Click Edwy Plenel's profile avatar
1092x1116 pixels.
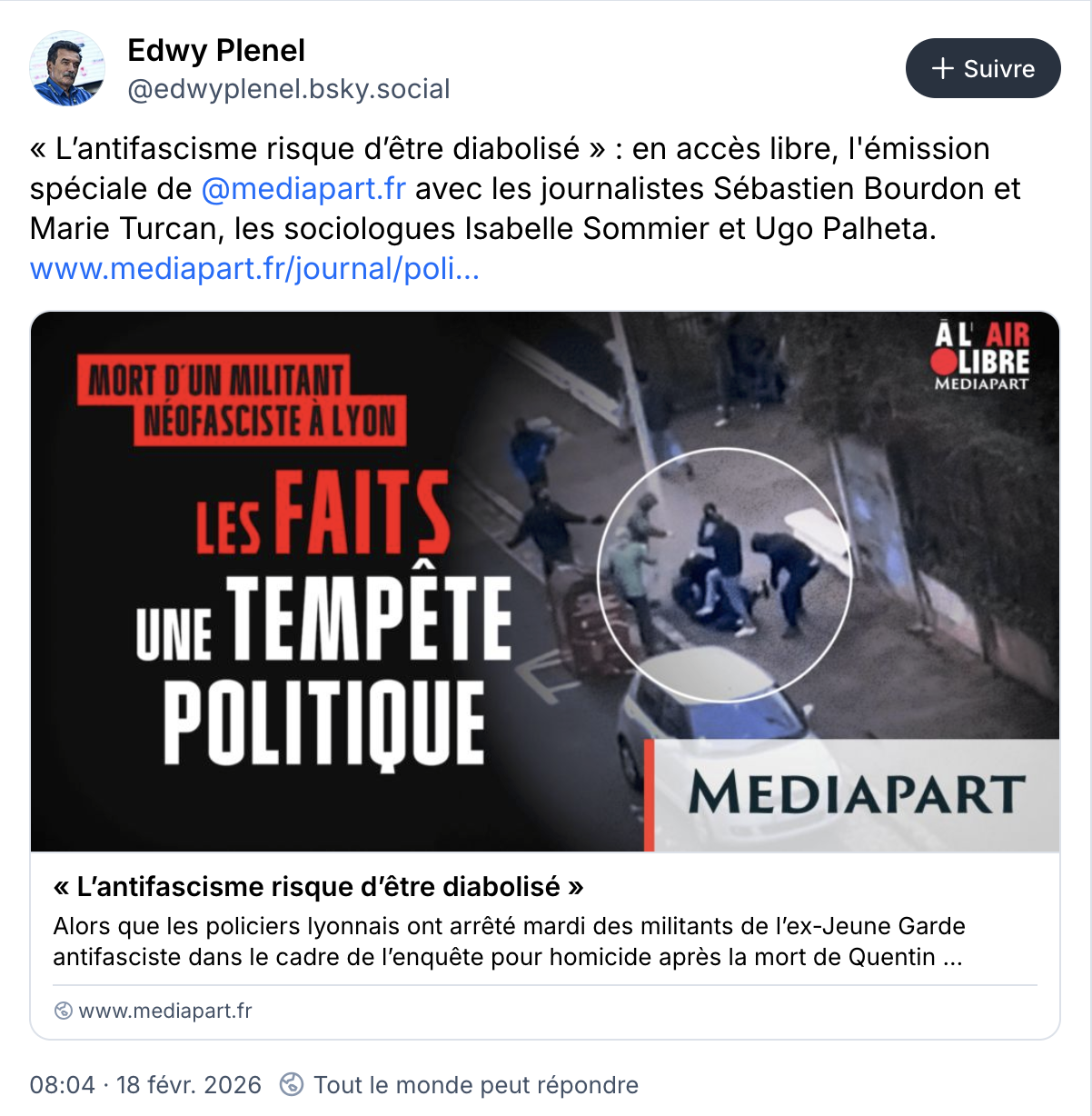click(x=67, y=68)
